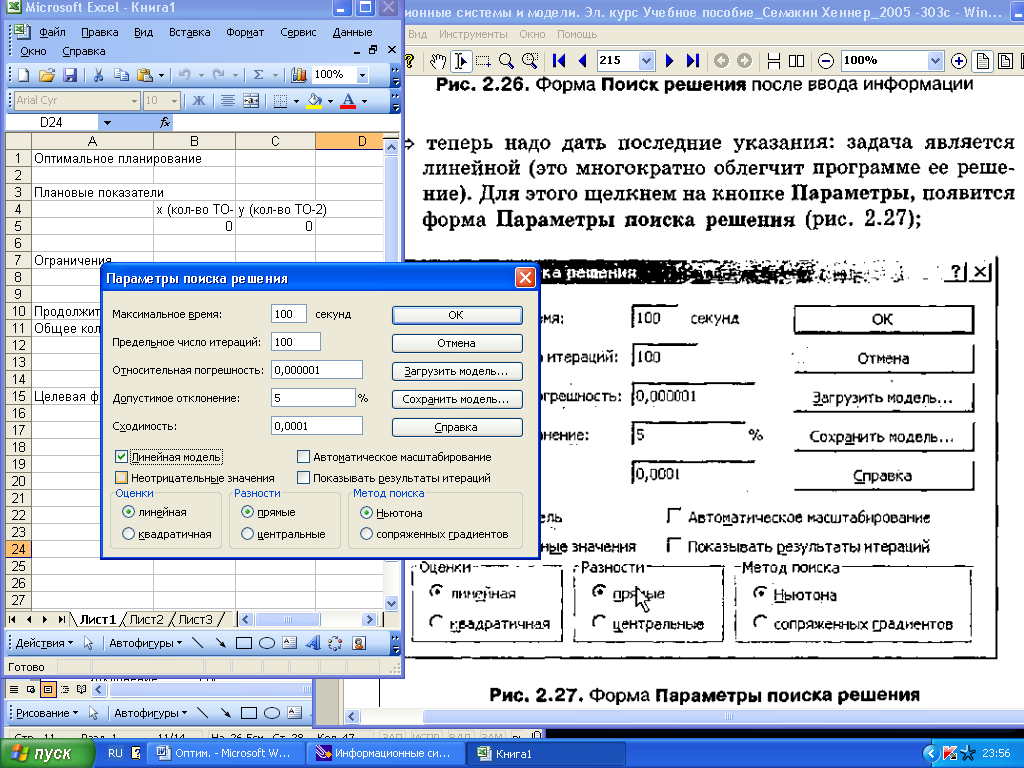Open the Сервис menu
This screenshot has height=768, width=1024.
298,32
